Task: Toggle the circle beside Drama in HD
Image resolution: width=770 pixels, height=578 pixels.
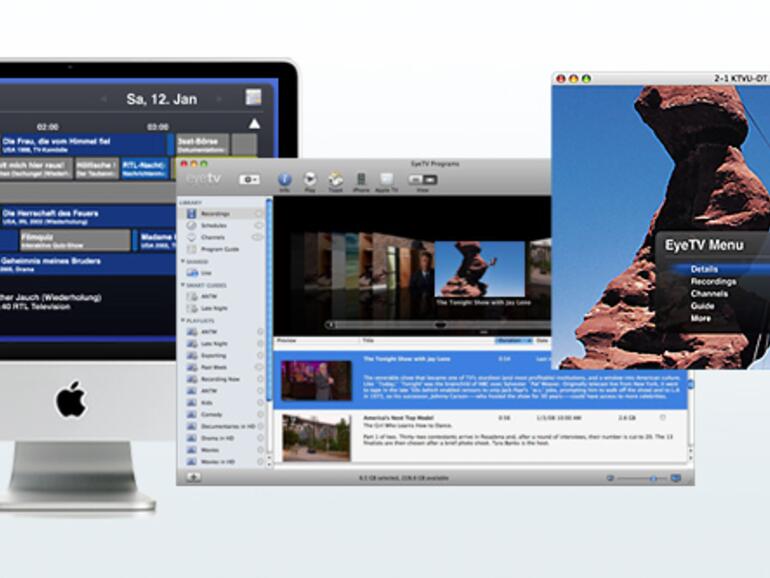Action: 260,438
